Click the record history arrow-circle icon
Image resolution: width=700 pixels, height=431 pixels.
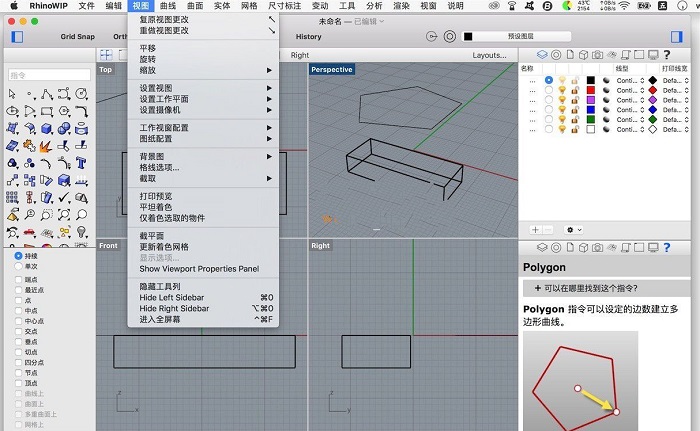(431, 37)
